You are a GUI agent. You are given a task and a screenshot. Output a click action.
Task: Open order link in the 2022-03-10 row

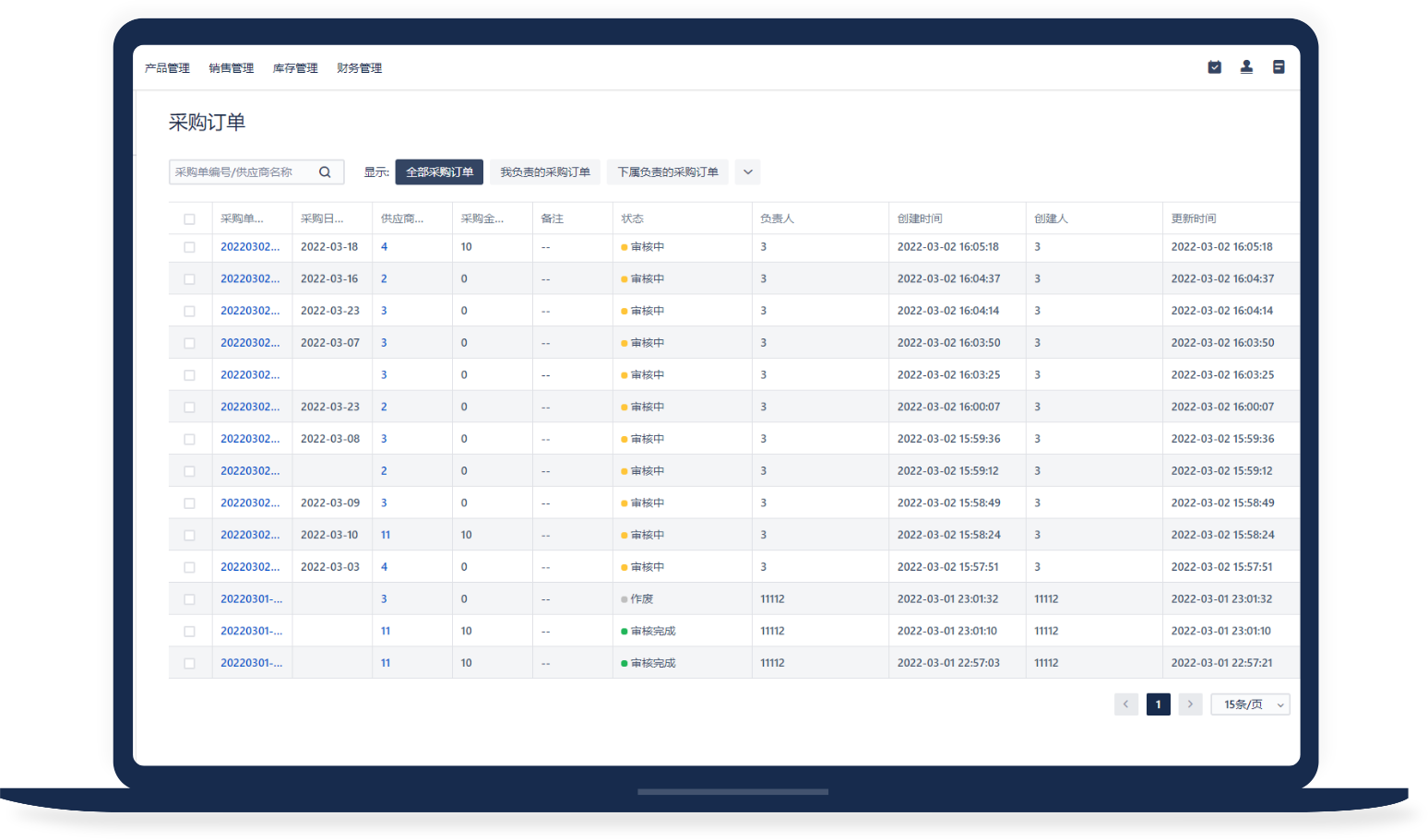point(249,535)
